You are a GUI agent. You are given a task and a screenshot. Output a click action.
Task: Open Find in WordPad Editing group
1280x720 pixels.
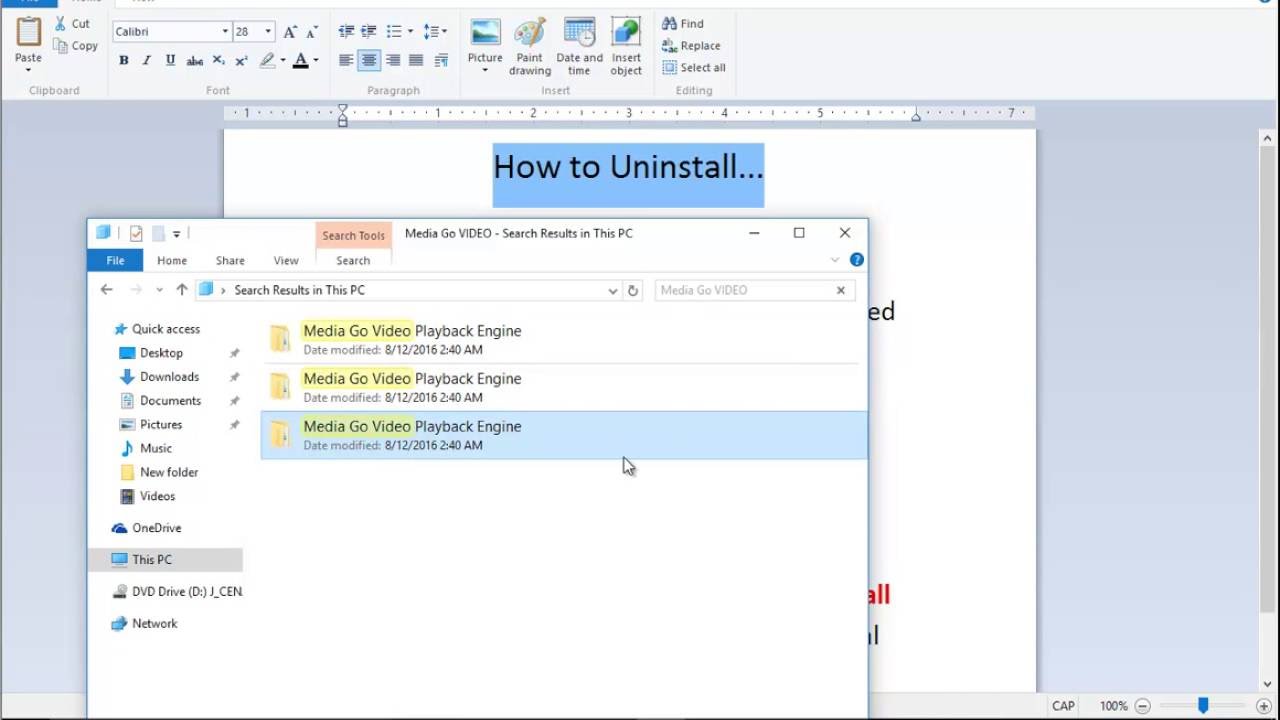tap(683, 23)
